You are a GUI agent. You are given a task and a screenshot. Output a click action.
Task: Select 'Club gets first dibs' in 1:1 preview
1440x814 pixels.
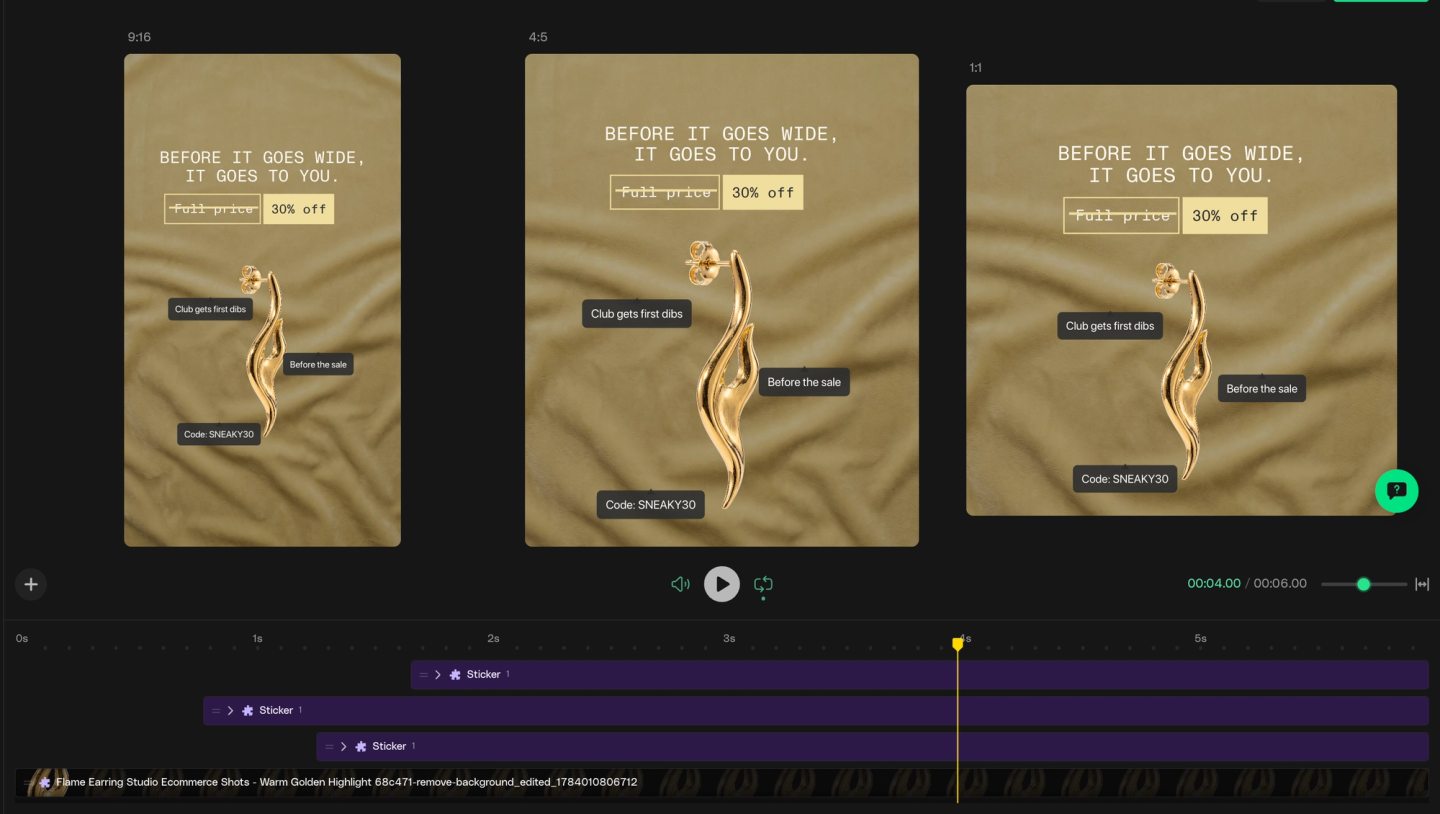(1110, 326)
